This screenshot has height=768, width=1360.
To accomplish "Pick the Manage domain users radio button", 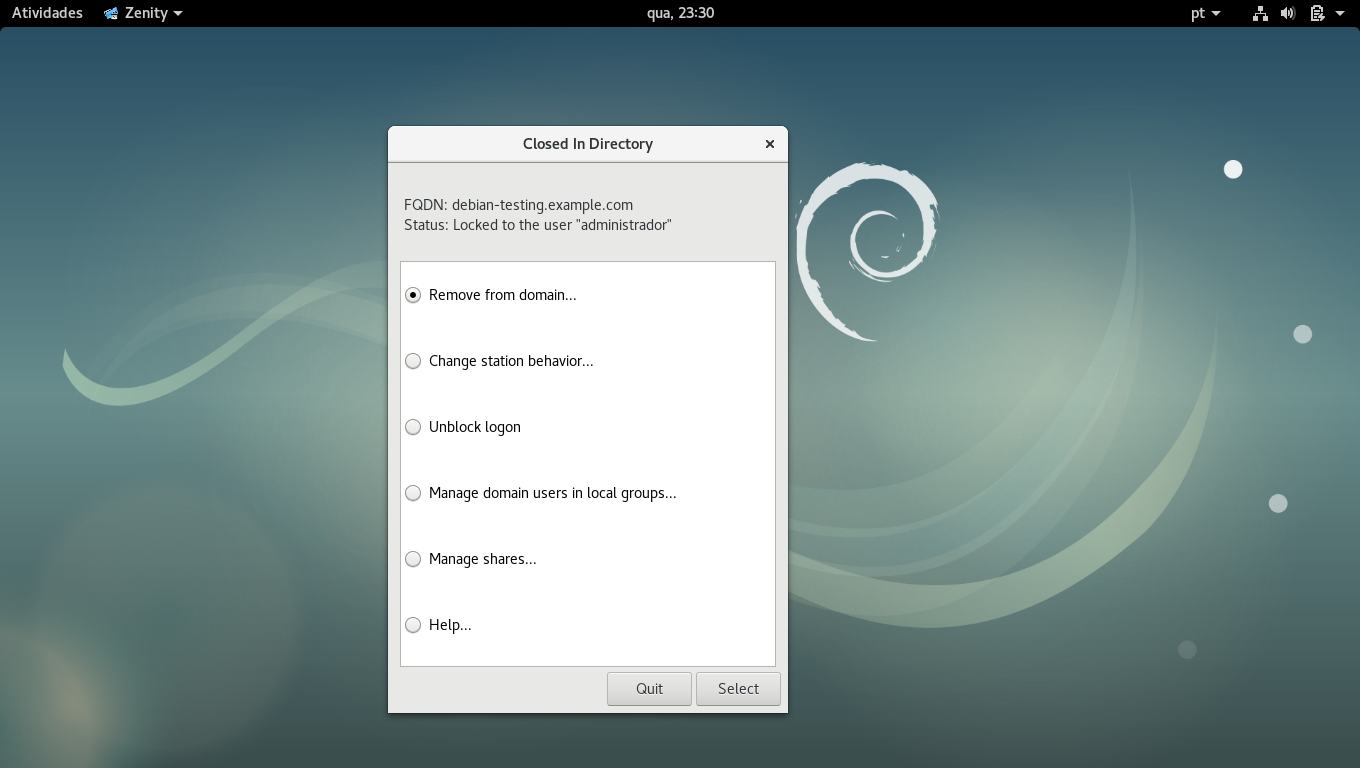I will [x=413, y=493].
